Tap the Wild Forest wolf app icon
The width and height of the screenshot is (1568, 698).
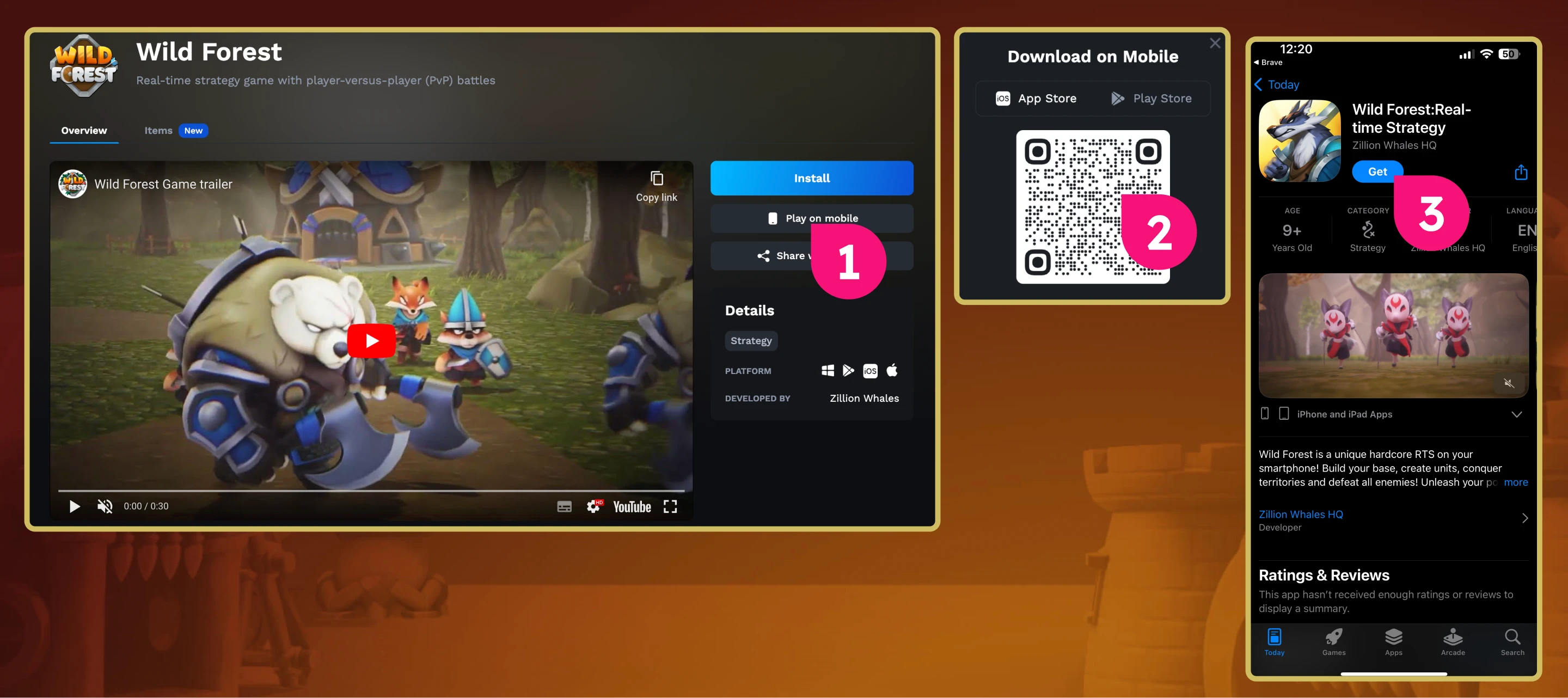click(1300, 140)
